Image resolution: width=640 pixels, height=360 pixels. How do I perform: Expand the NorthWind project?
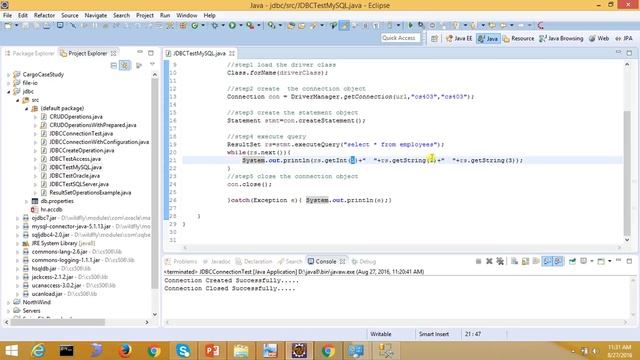click(9, 302)
